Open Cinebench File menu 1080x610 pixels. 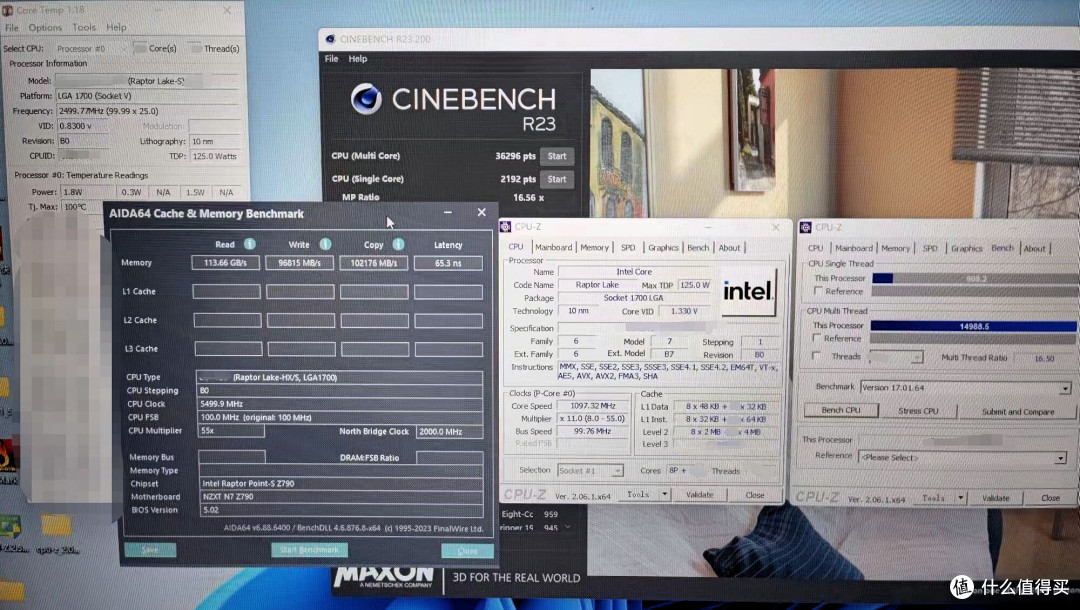[x=331, y=59]
